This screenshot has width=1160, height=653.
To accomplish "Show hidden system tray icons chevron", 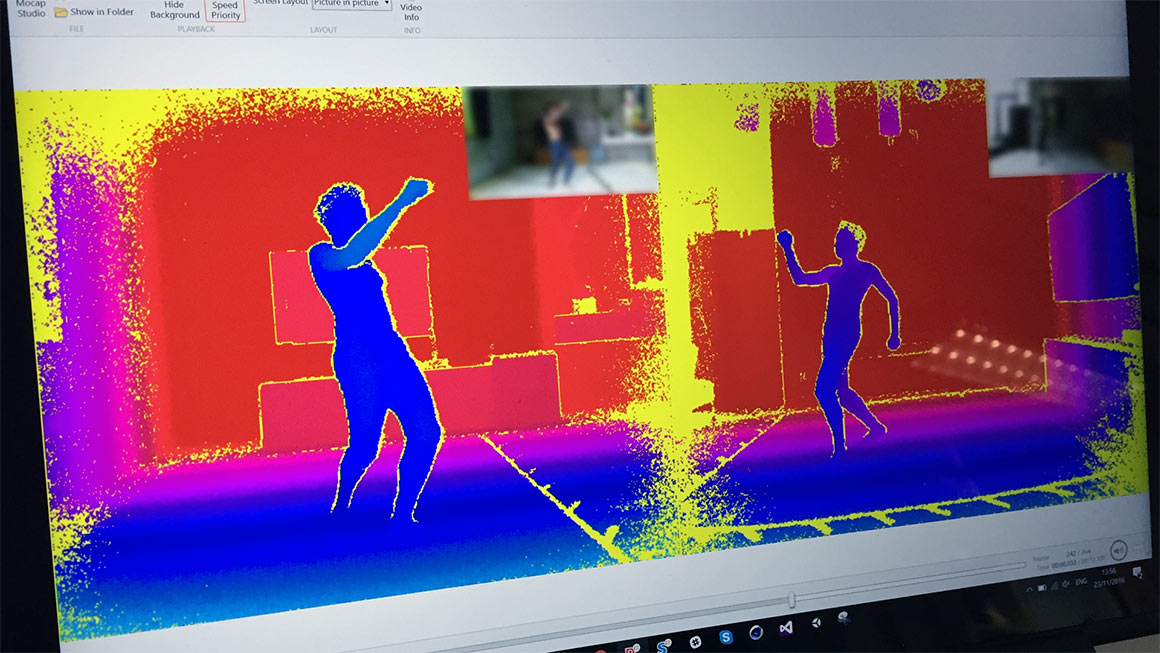I will coord(1029,589).
